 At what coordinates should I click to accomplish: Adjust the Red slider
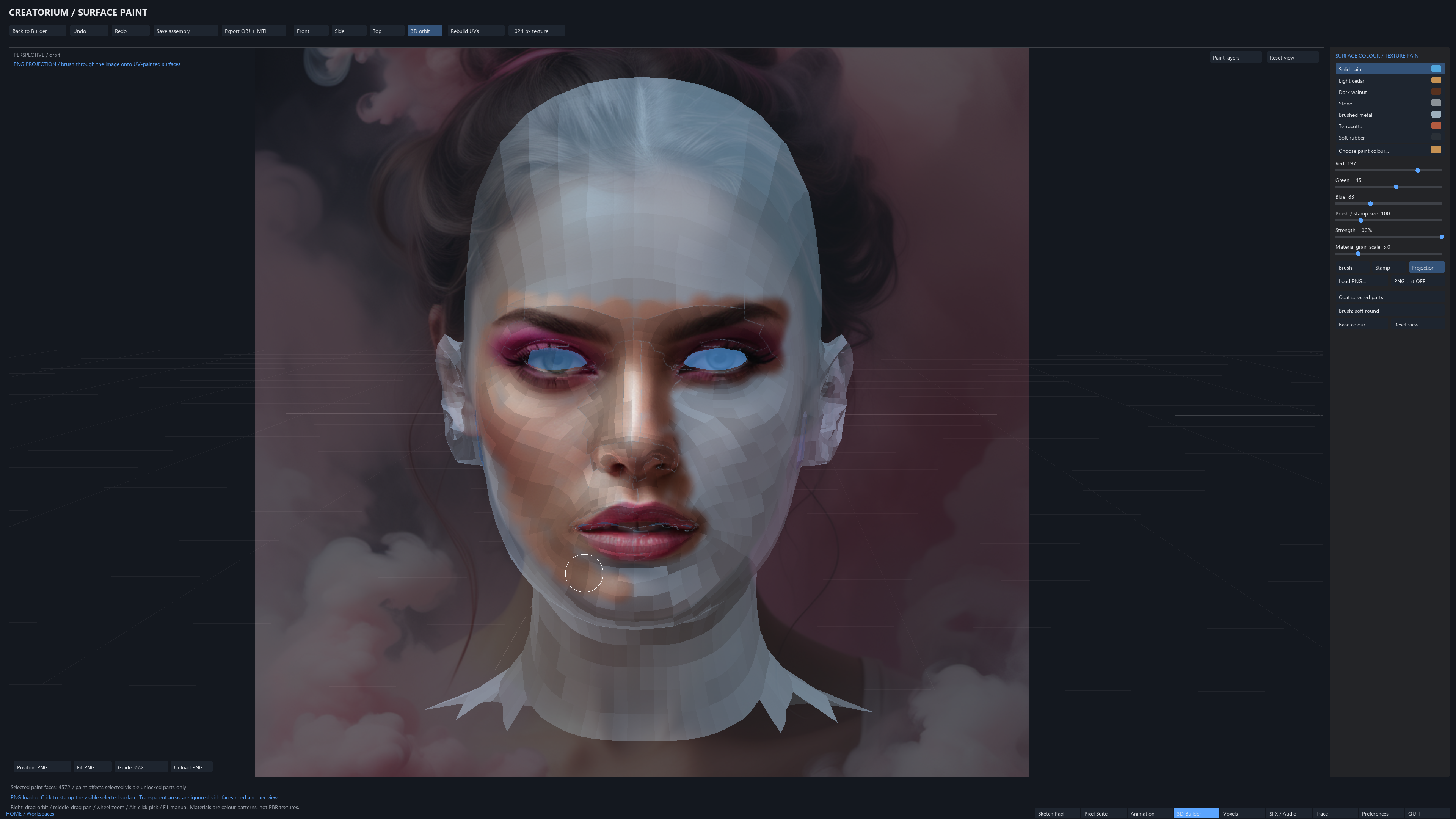1388,170
